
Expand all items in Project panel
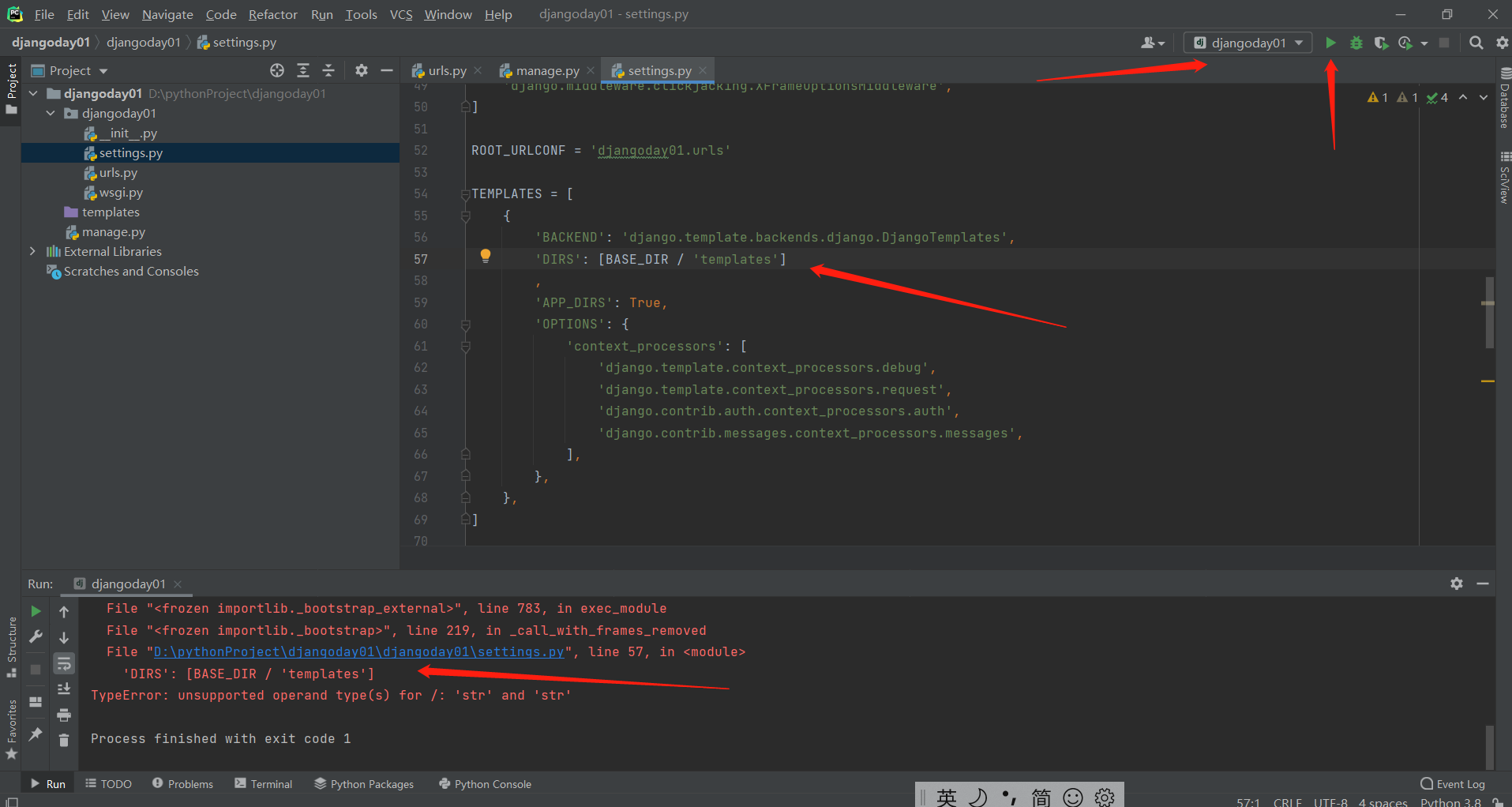[302, 70]
